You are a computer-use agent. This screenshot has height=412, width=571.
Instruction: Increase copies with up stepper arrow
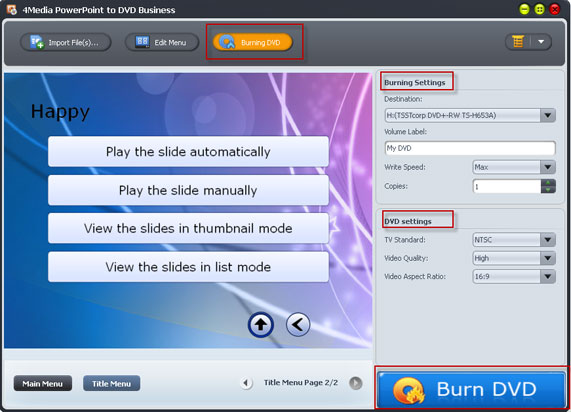click(x=548, y=183)
